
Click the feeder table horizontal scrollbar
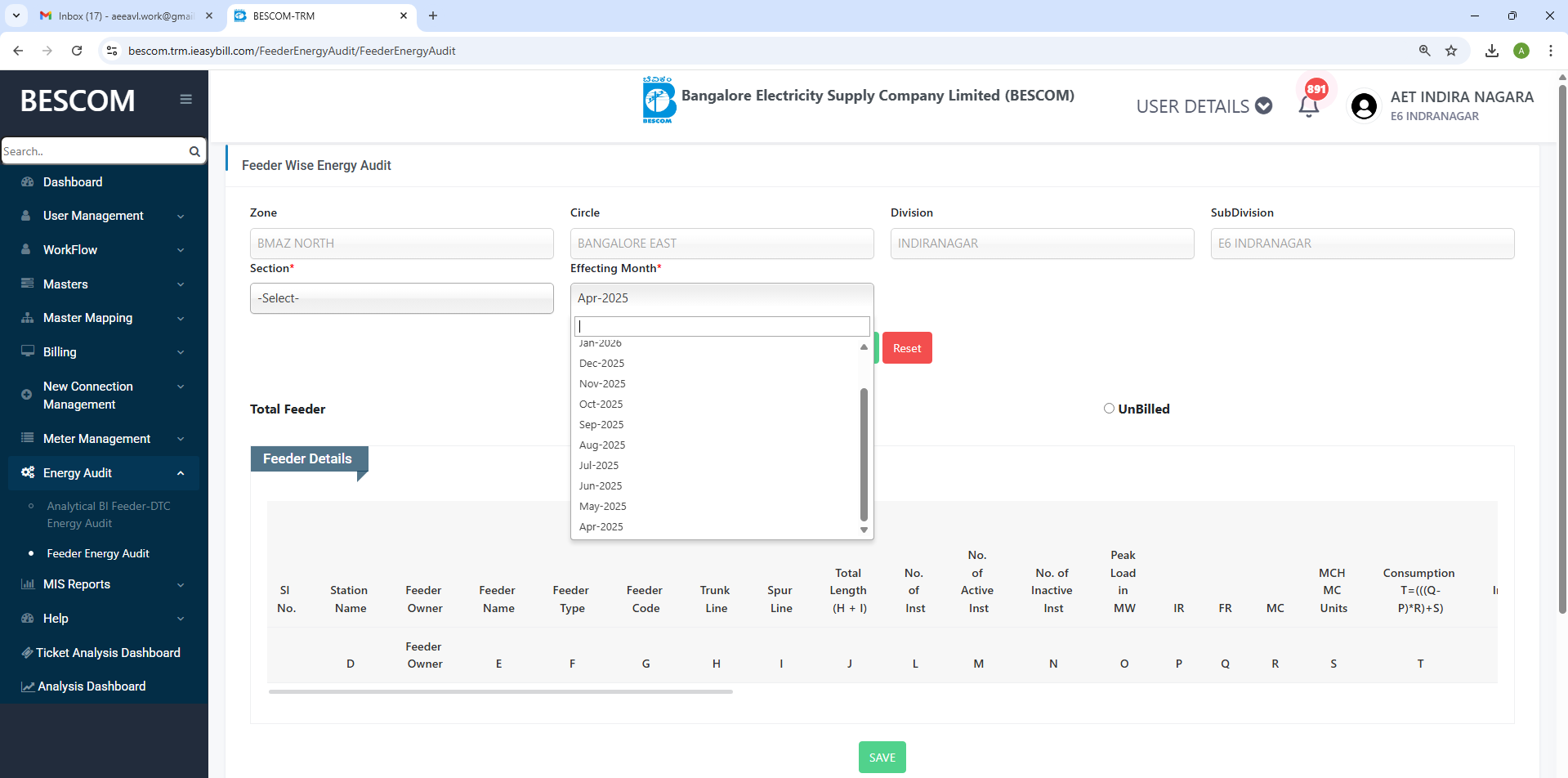(501, 691)
